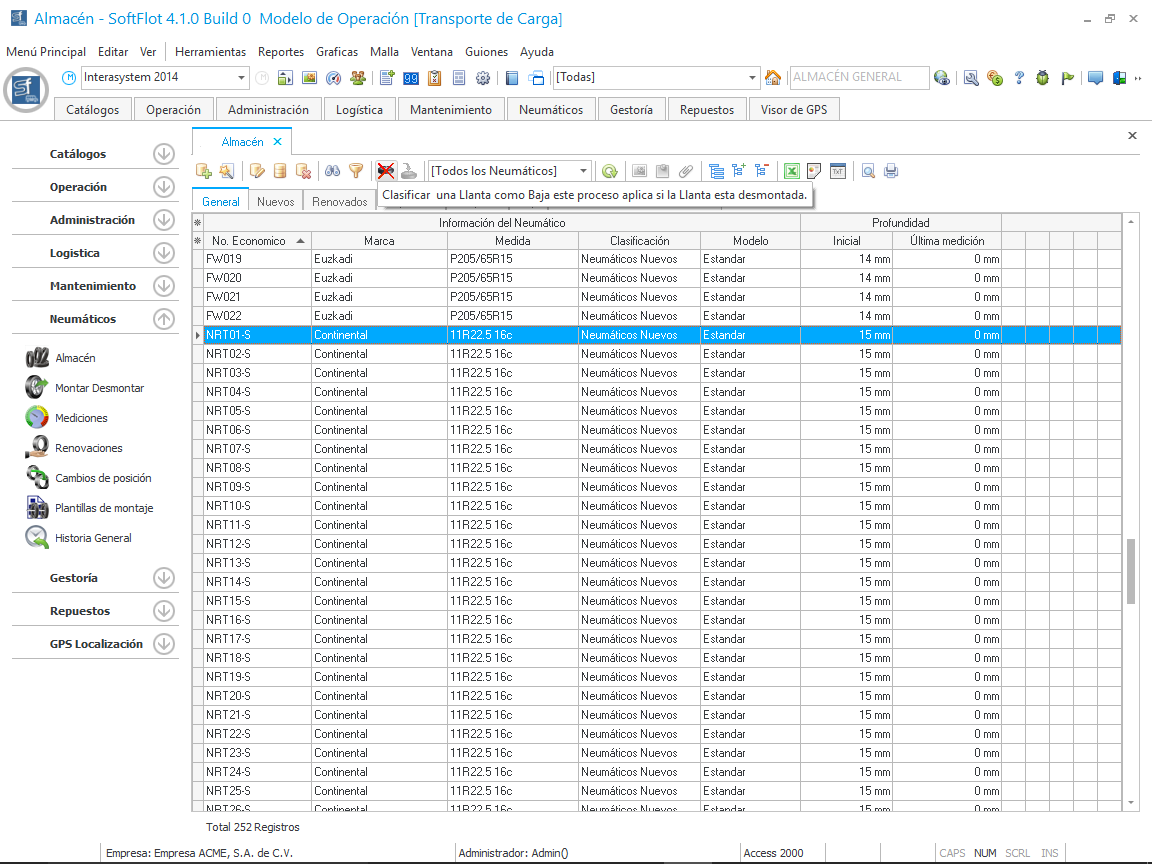Select the NRT05-S tire row
The width and height of the screenshot is (1152, 864).
click(x=228, y=411)
